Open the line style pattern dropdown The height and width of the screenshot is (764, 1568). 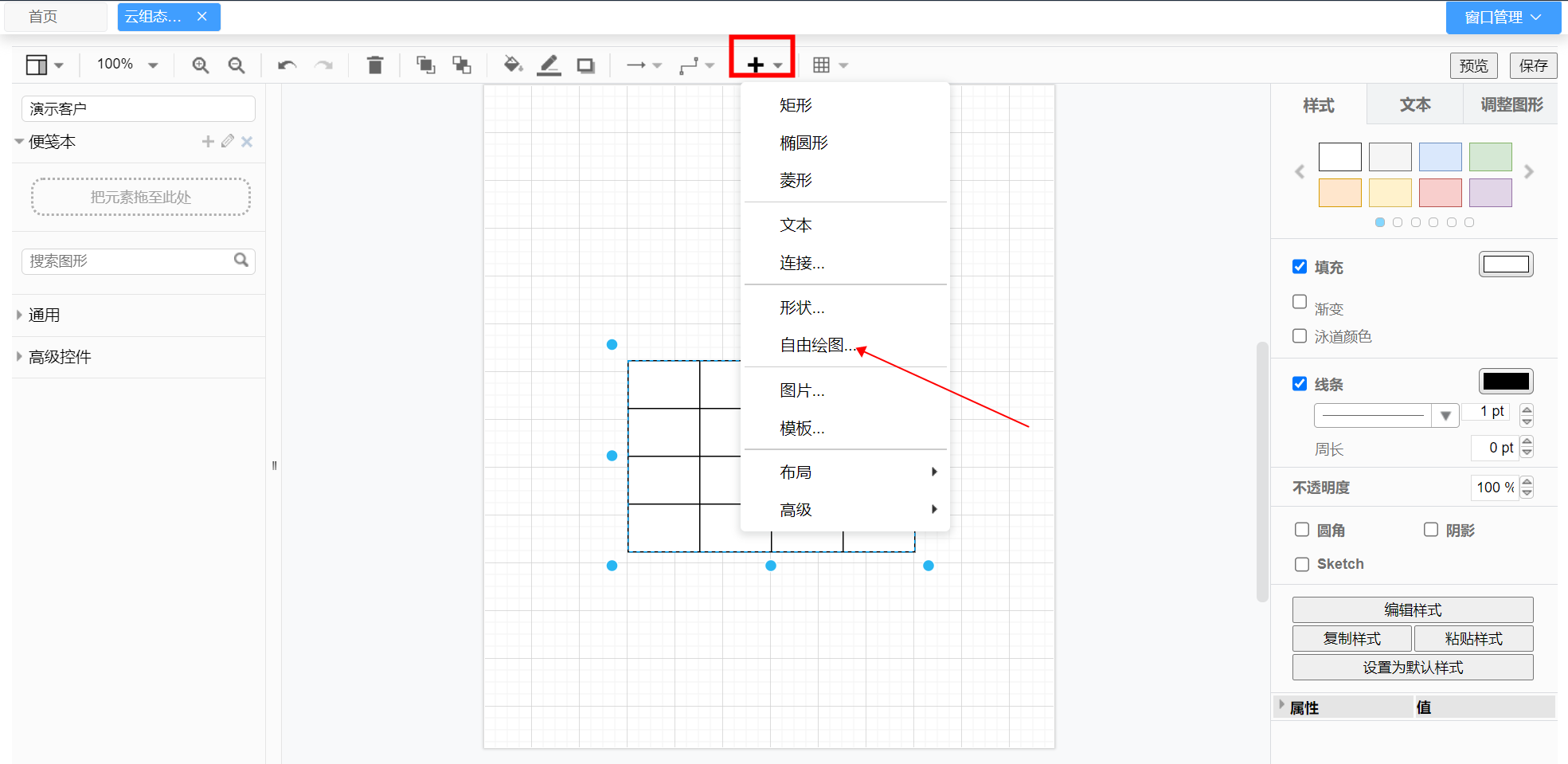tap(1386, 415)
